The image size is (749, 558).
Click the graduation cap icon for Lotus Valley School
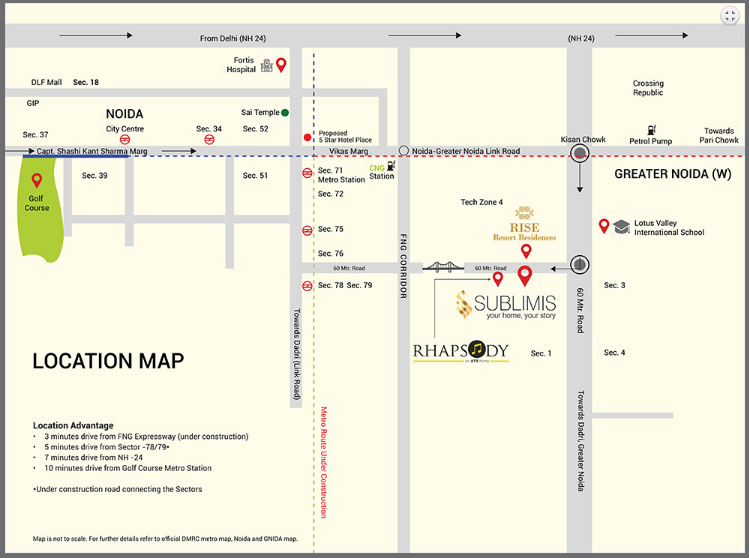(x=621, y=226)
